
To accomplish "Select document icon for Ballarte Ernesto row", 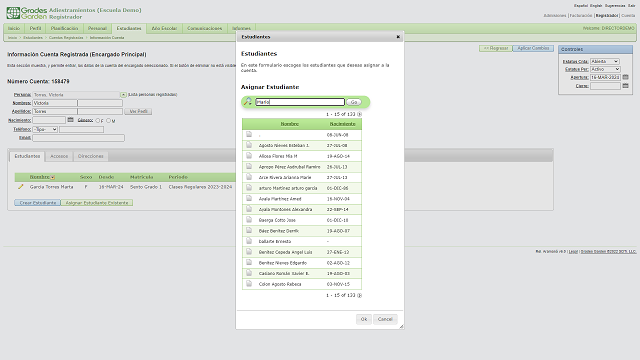I will pyautogui.click(x=249, y=241).
